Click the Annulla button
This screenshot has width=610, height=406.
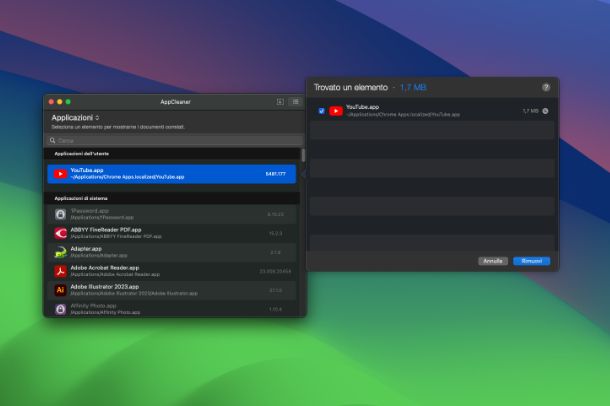(493, 261)
